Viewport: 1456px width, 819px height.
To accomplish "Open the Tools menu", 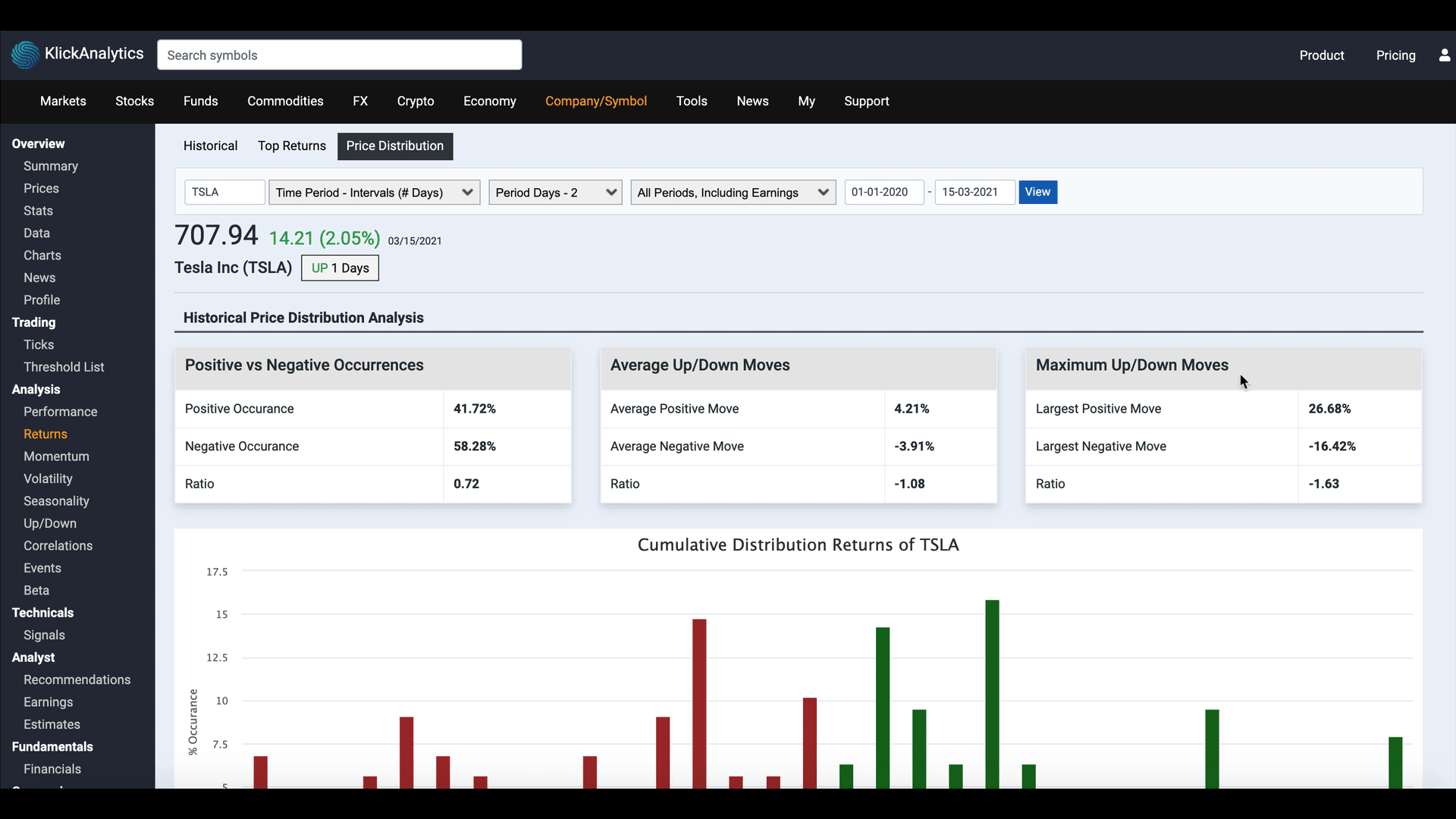I will click(x=692, y=101).
